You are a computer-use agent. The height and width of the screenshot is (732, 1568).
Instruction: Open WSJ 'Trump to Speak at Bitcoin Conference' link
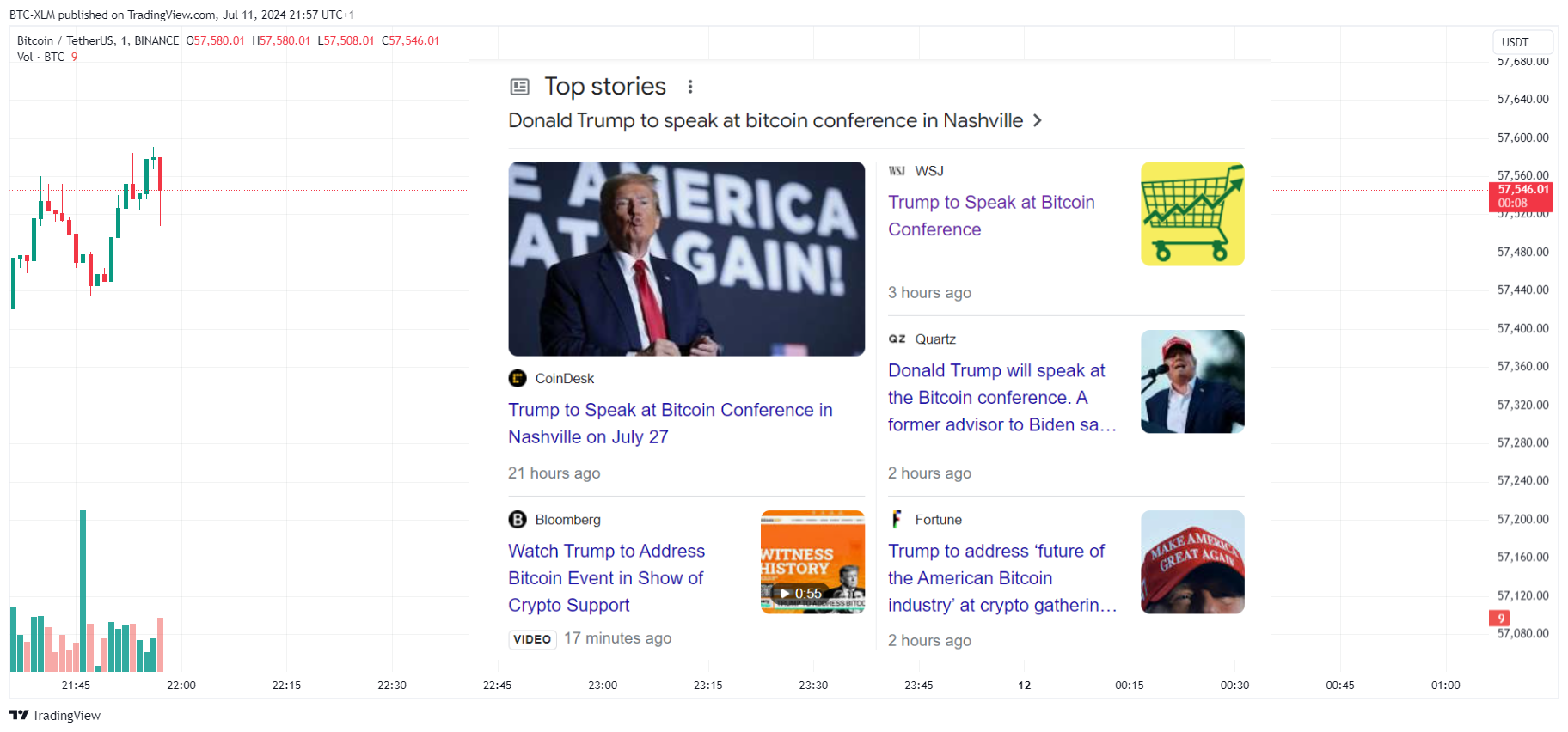(x=991, y=216)
